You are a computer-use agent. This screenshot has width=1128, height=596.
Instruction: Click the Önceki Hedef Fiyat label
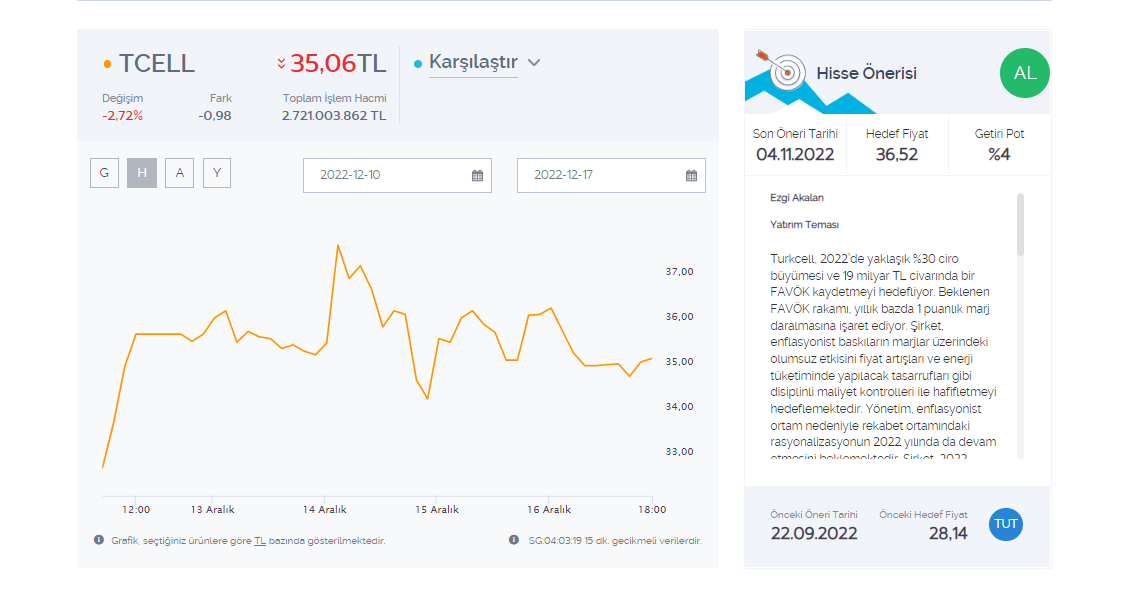923,515
